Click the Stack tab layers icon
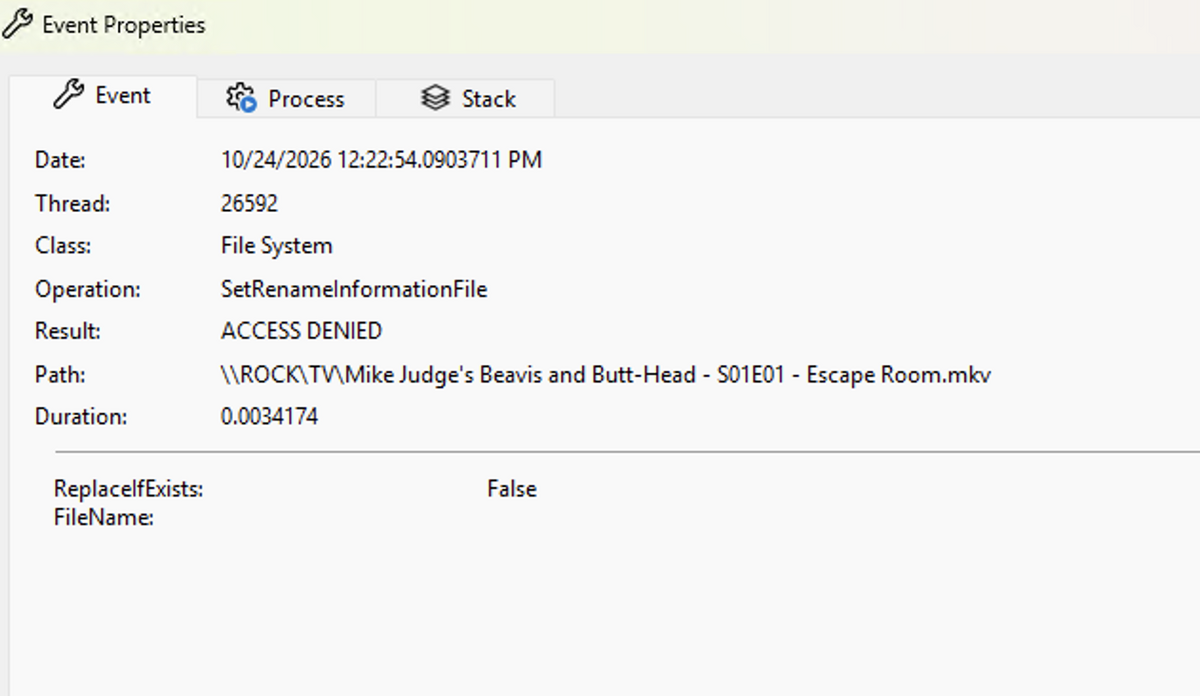 (435, 98)
